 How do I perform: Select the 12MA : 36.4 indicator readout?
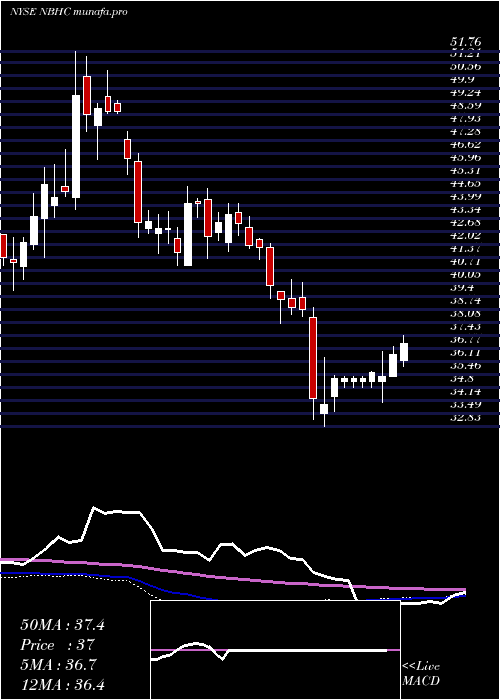point(62,684)
